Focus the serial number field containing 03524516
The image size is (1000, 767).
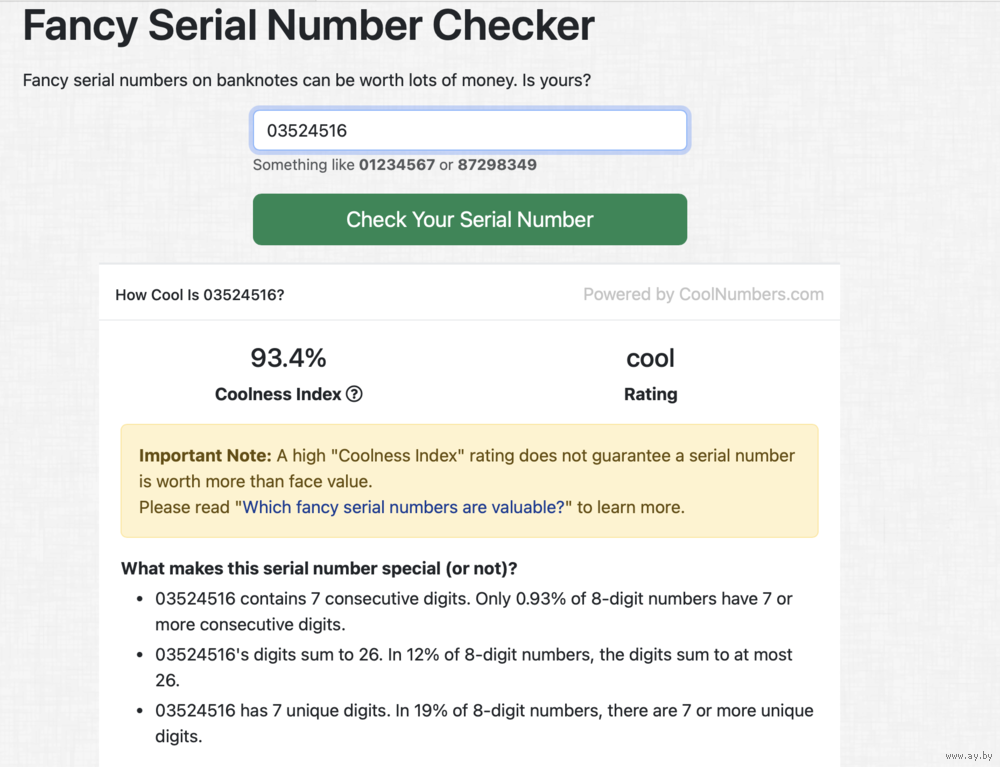[x=470, y=131]
